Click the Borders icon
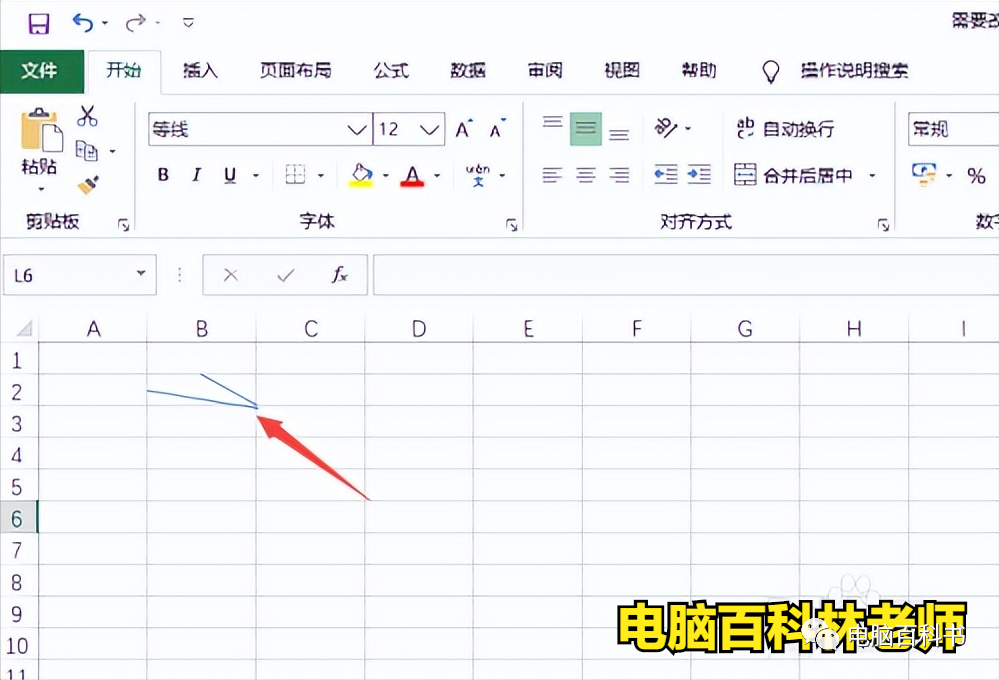The image size is (999, 680). tap(295, 175)
